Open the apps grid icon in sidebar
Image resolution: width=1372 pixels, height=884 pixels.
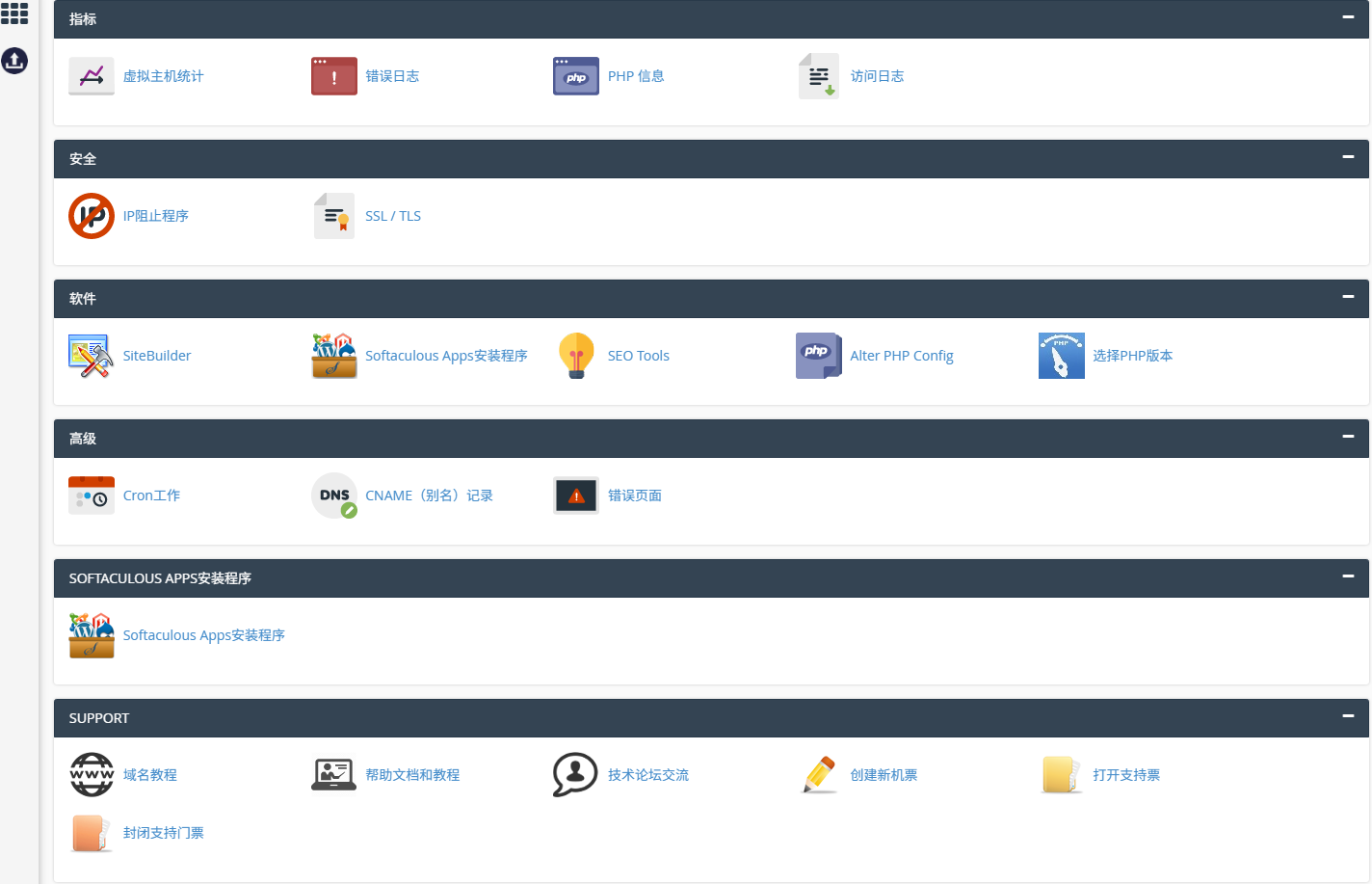pyautogui.click(x=14, y=13)
